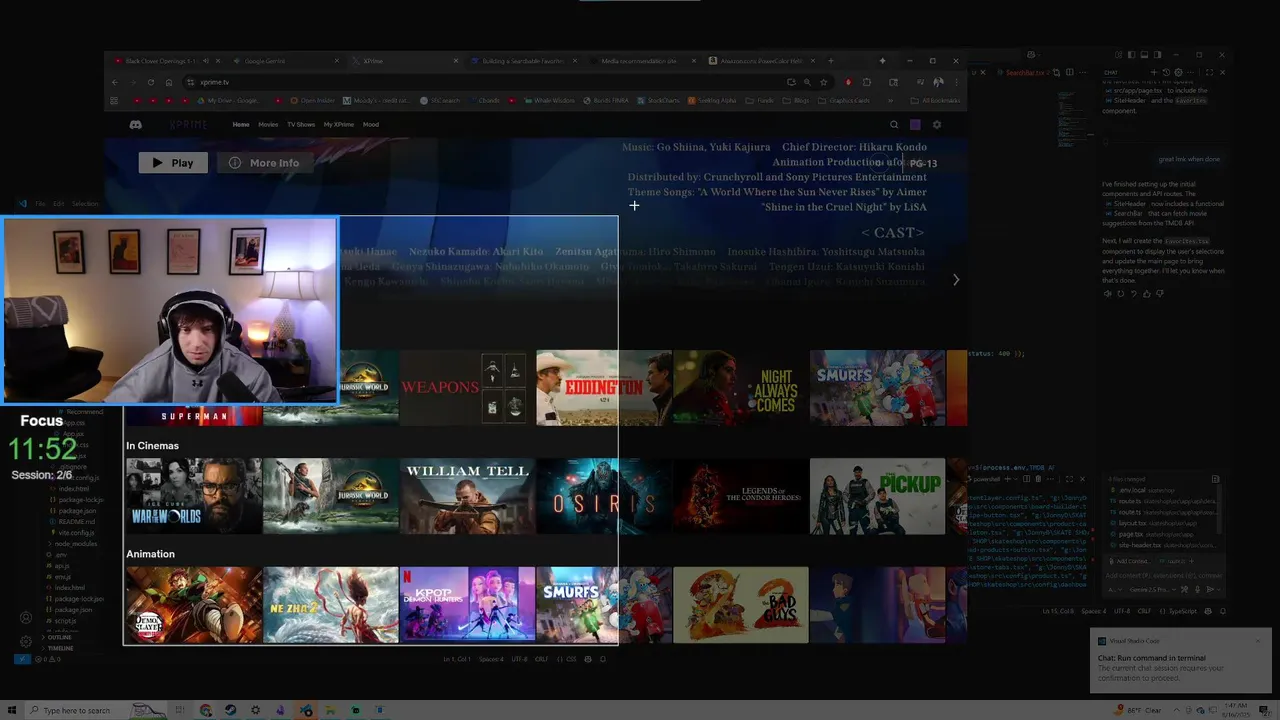Select The Pickup movie thumbnail
Viewport: 1280px width, 720px height.
point(877,496)
